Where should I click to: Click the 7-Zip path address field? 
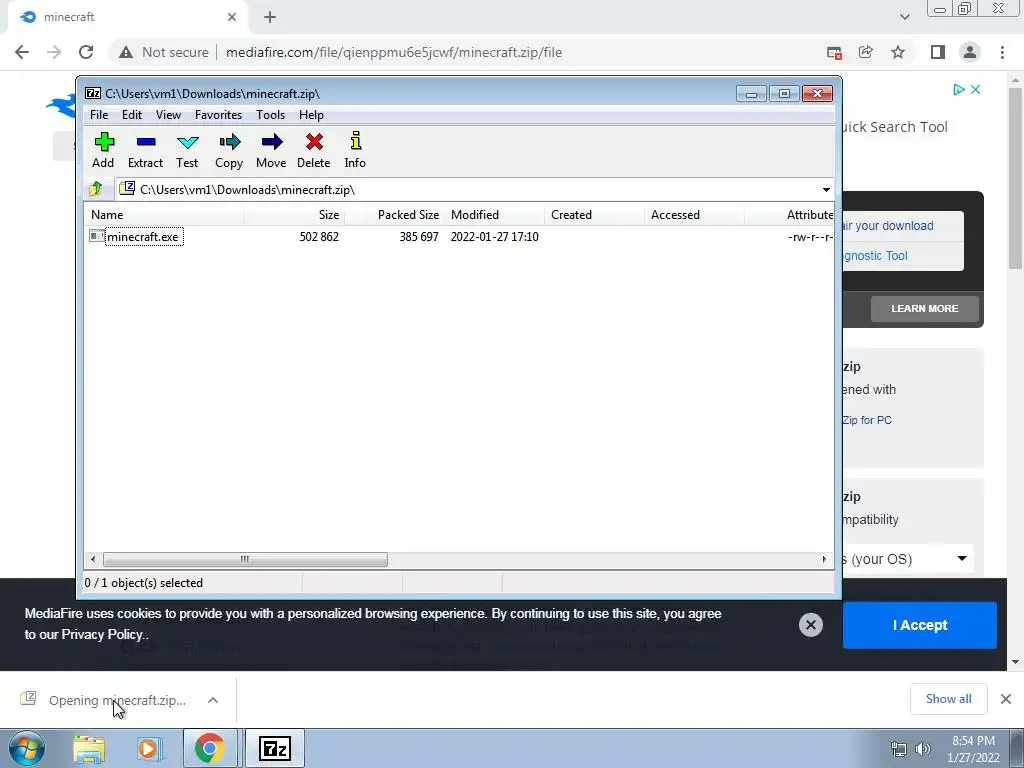(475, 190)
